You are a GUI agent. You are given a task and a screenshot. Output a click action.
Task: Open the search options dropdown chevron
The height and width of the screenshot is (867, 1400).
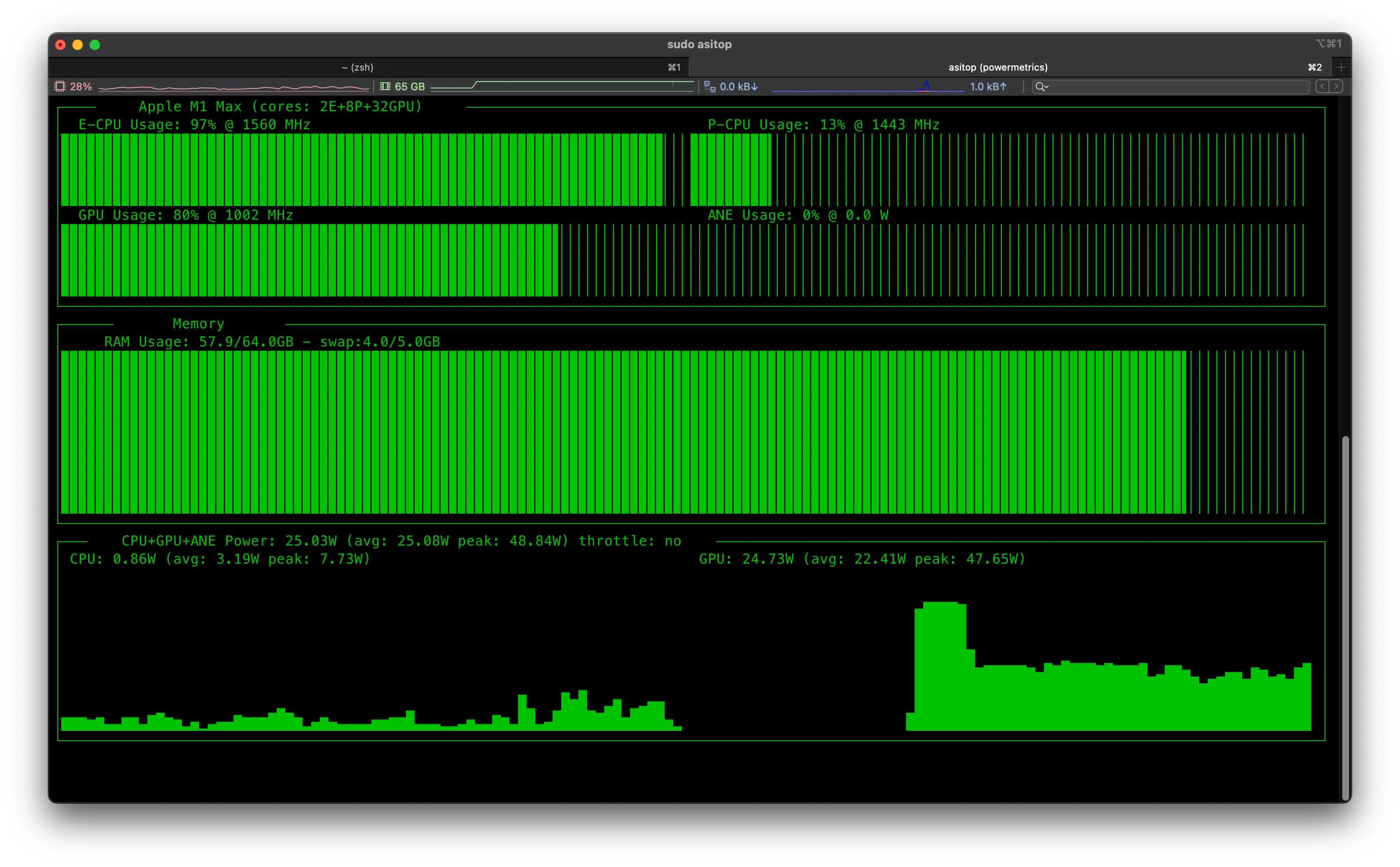pos(1047,87)
